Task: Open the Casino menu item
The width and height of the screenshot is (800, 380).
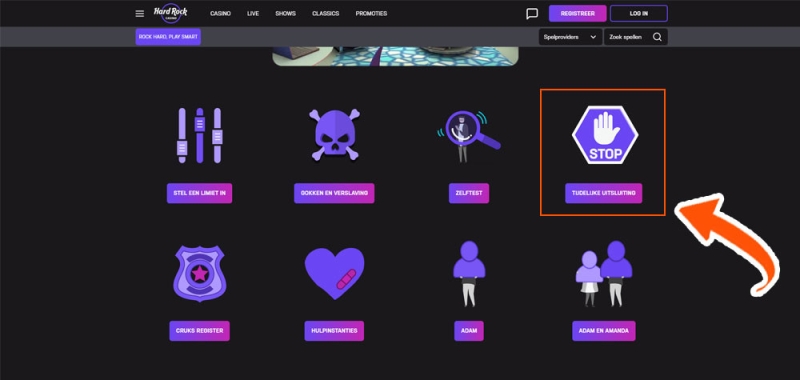Action: 220,14
